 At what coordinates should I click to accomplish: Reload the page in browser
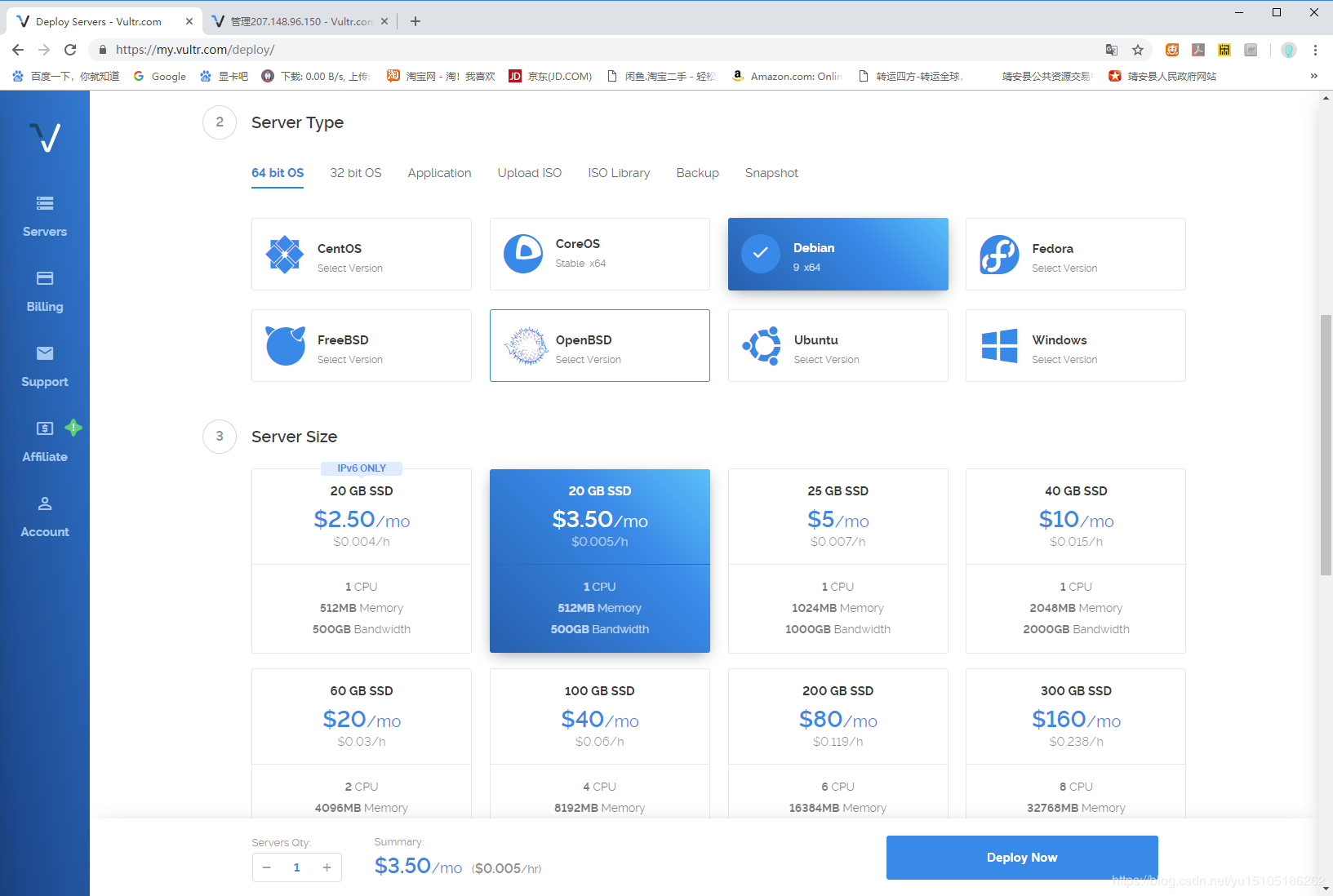(x=70, y=50)
